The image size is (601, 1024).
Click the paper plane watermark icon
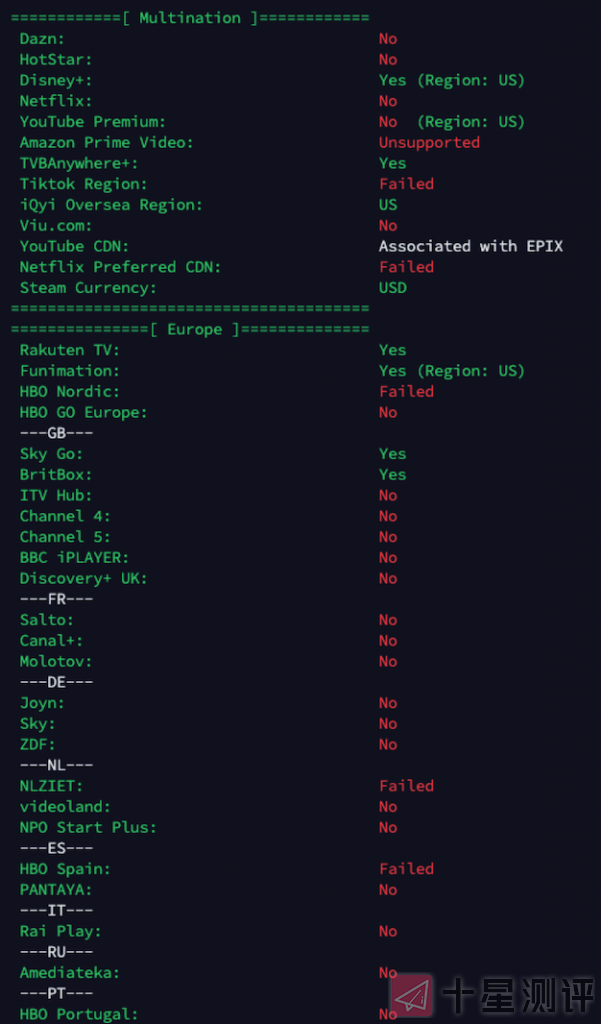coord(413,996)
